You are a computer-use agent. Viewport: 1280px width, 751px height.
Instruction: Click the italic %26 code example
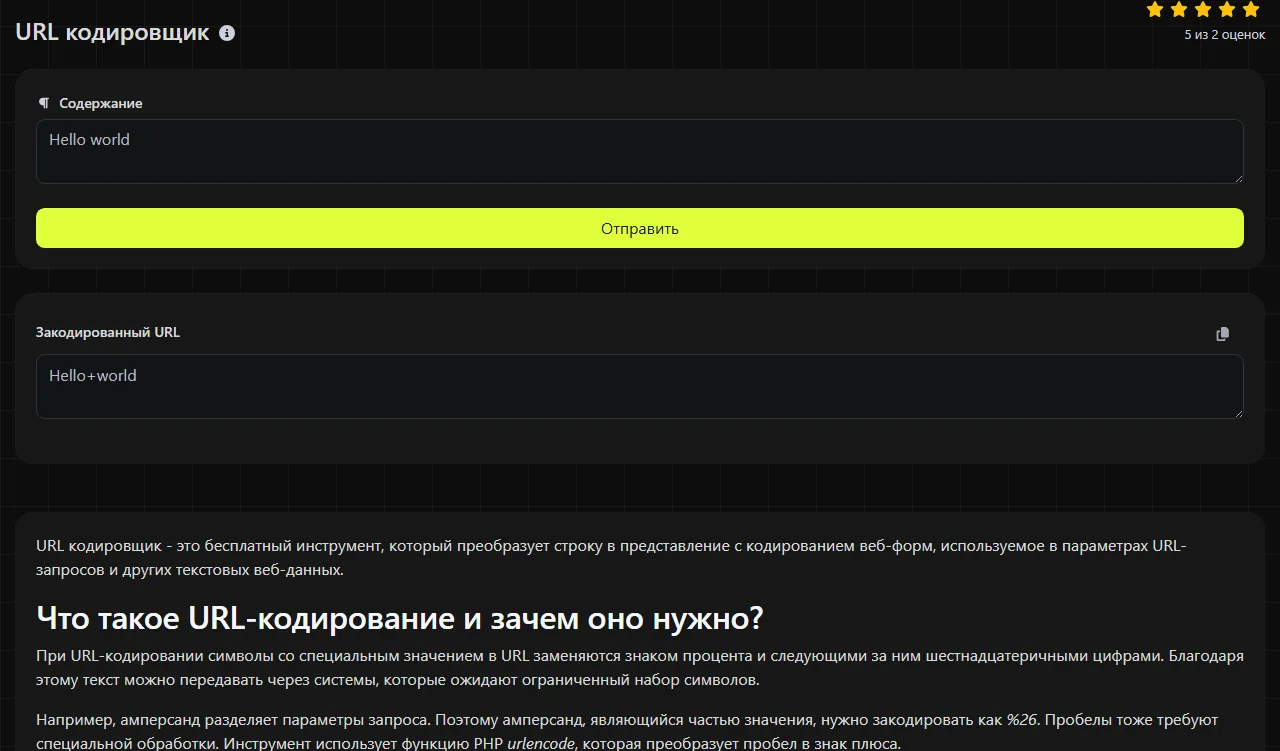pyautogui.click(x=1021, y=720)
